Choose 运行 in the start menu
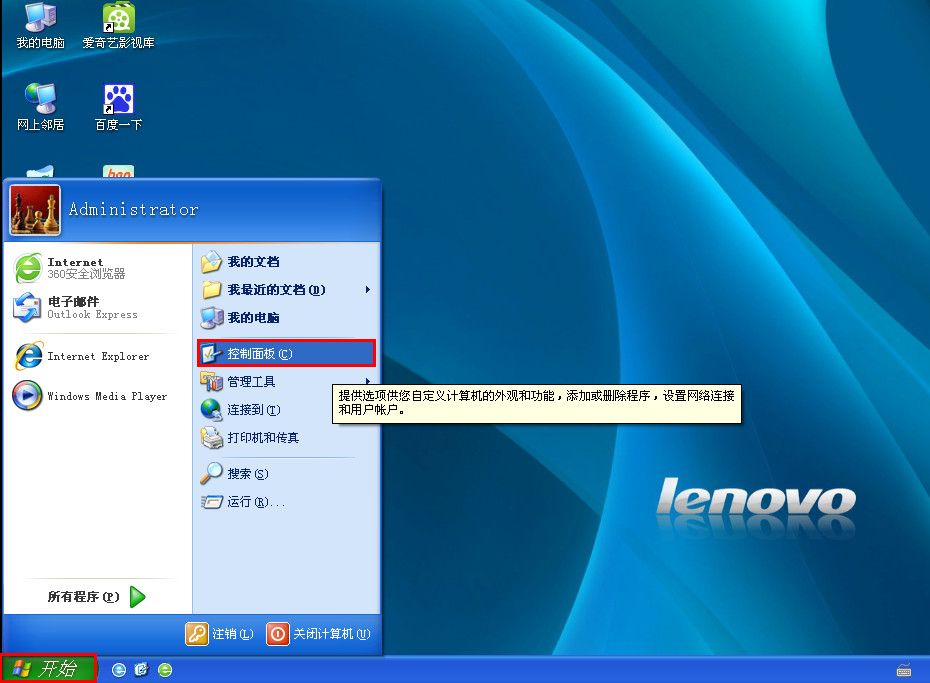Image resolution: width=930 pixels, height=683 pixels. 286,502
